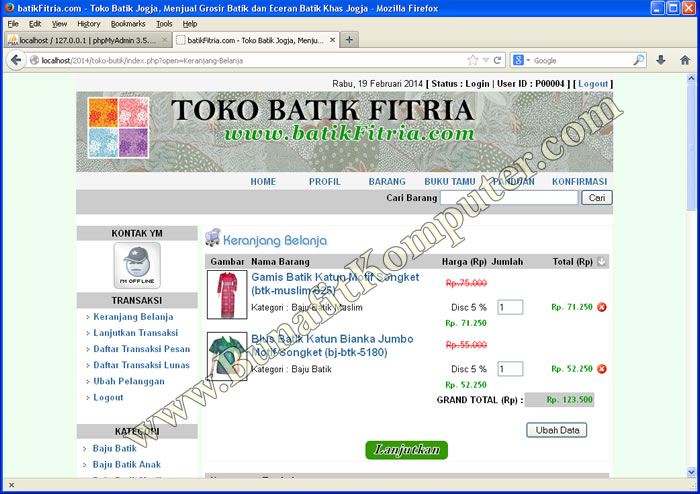The height and width of the screenshot is (494, 700).
Task: Click the Firefox icon in the title bar
Action: coord(9,8)
